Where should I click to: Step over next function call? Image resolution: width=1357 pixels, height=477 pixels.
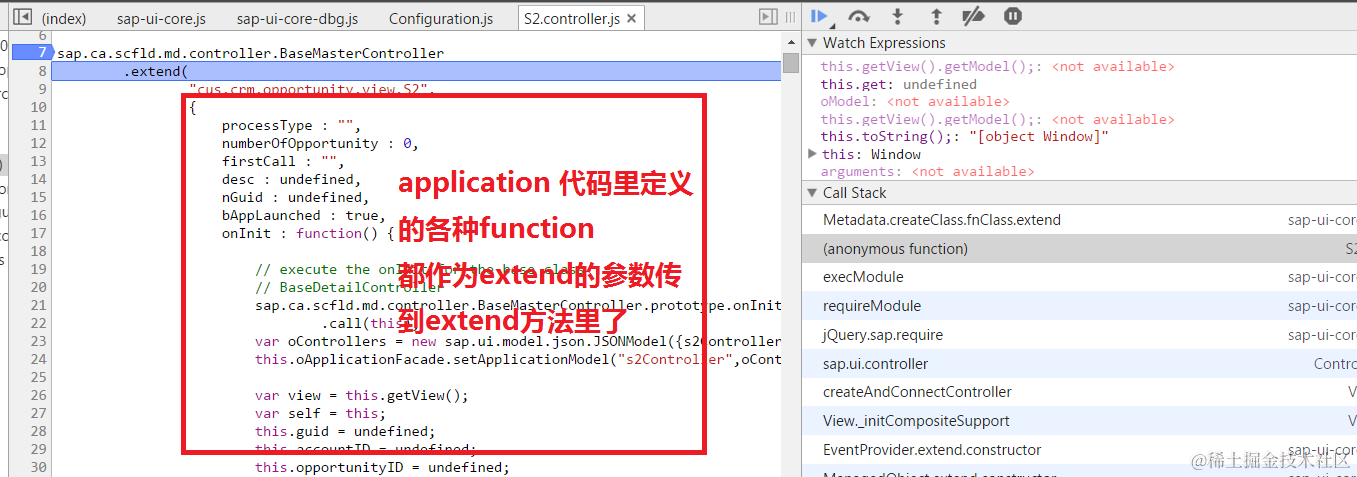tap(858, 16)
